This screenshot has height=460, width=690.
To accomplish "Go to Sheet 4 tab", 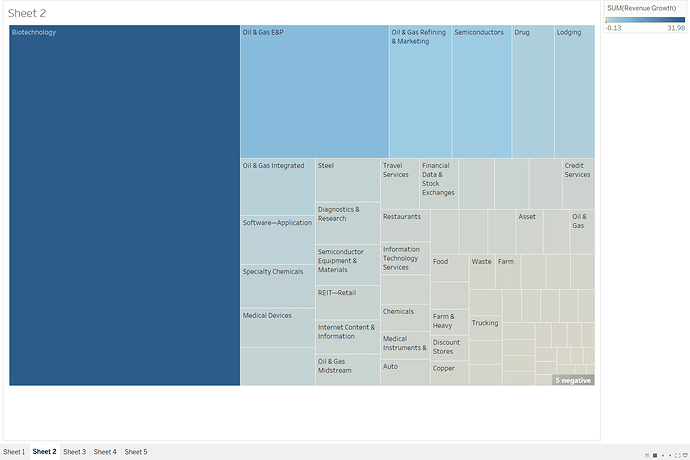I will (105, 452).
